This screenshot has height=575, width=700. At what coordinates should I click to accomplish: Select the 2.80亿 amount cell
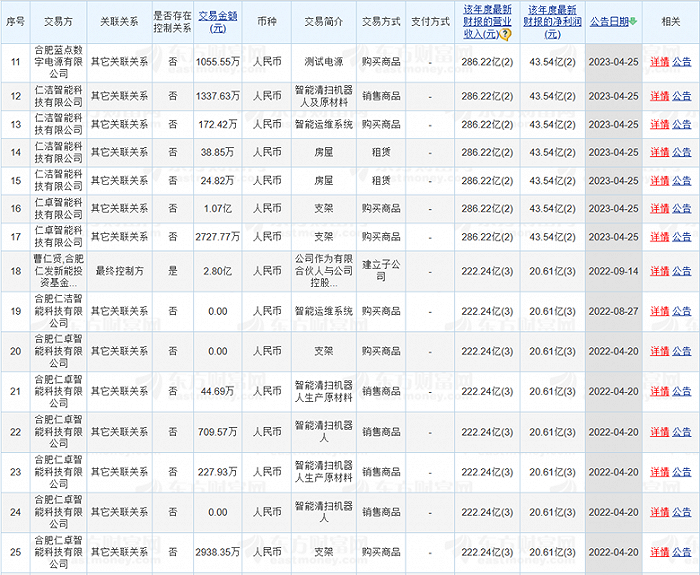point(218,271)
